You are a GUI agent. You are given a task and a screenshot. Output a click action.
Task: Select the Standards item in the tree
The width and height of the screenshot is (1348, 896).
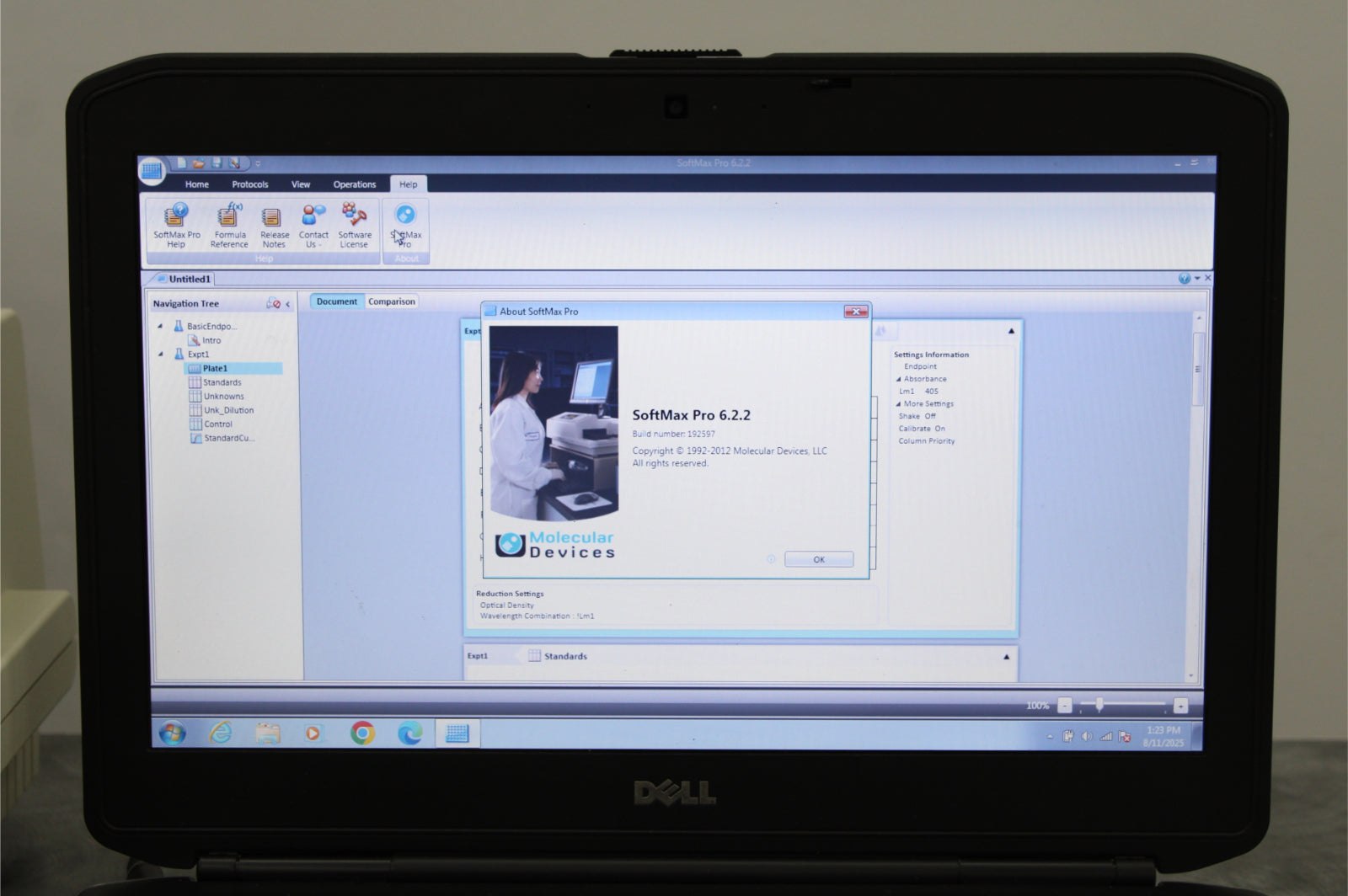point(222,382)
